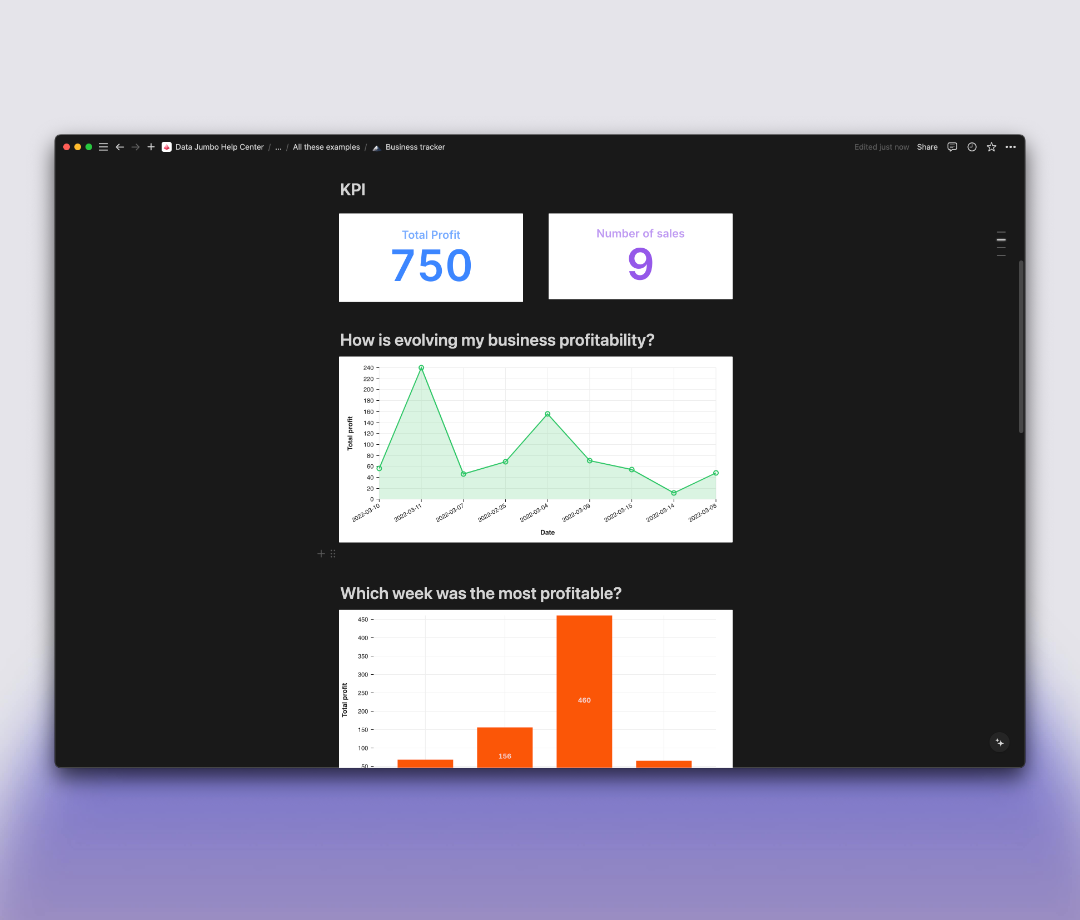Add a block with the plus handle
Screen dimensions: 1080x920
coord(321,554)
